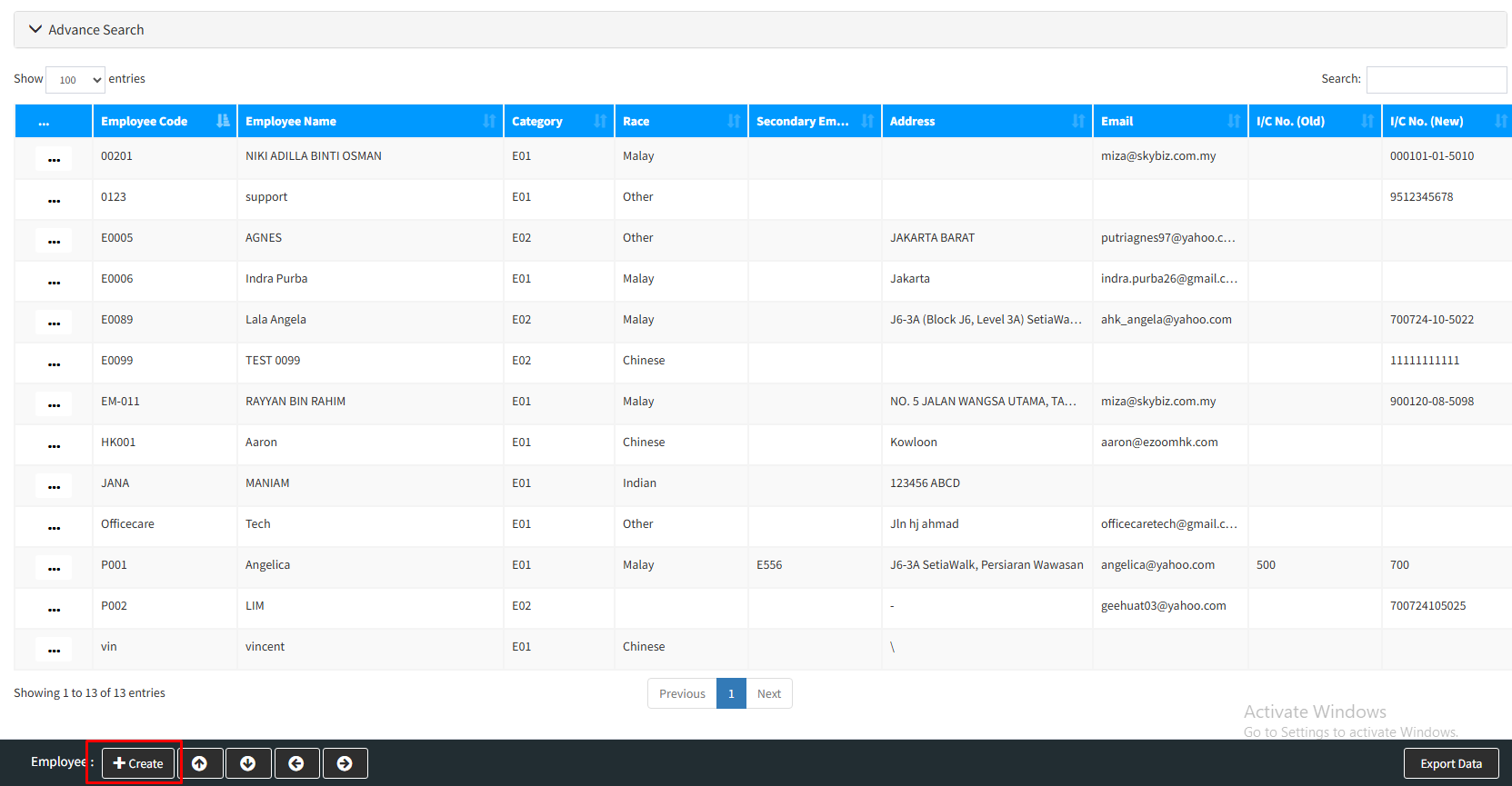Image resolution: width=1512 pixels, height=786 pixels.
Task: Click the down arrow navigation button
Action: click(248, 763)
